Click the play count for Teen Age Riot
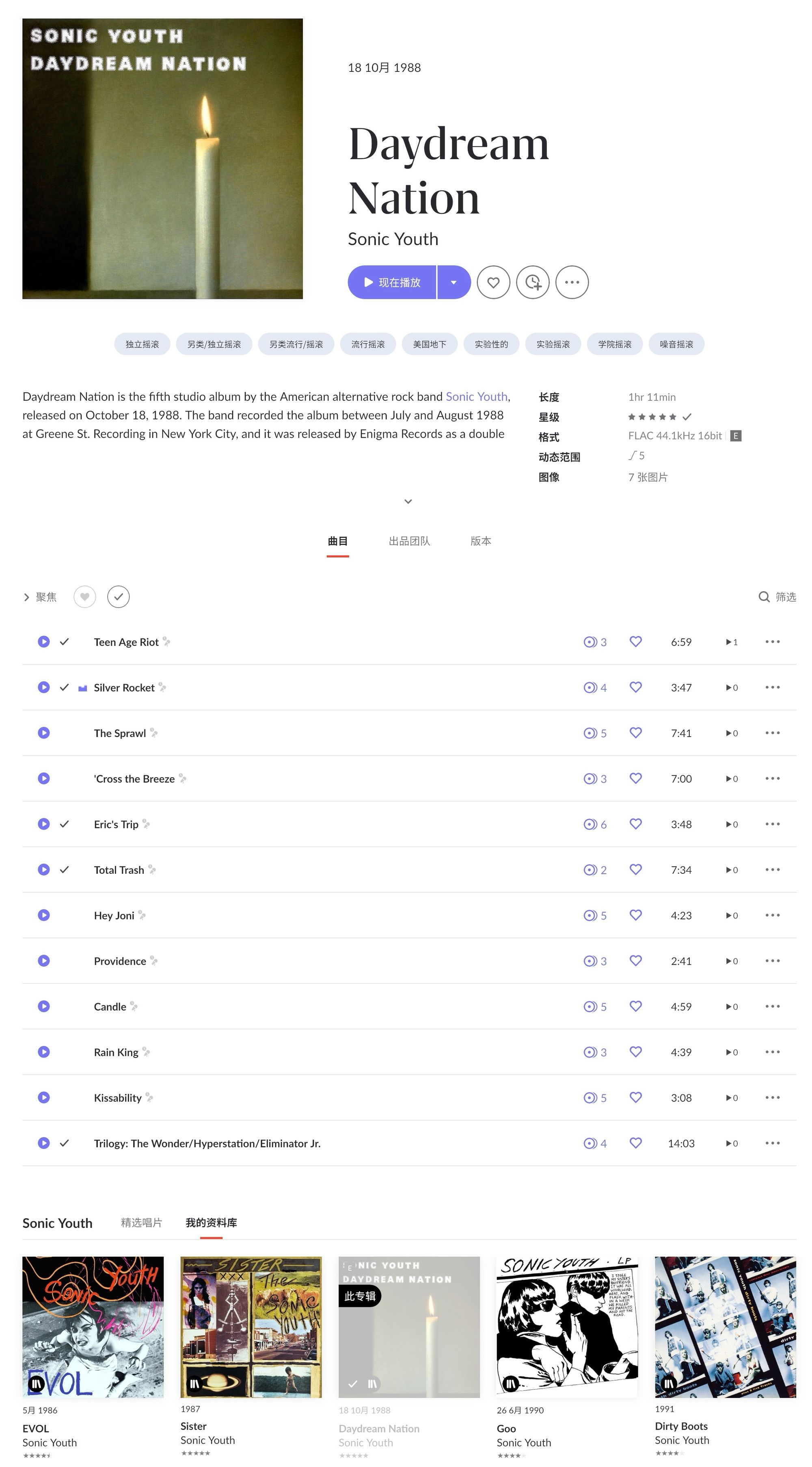The height and width of the screenshot is (1467, 812). (x=732, y=642)
